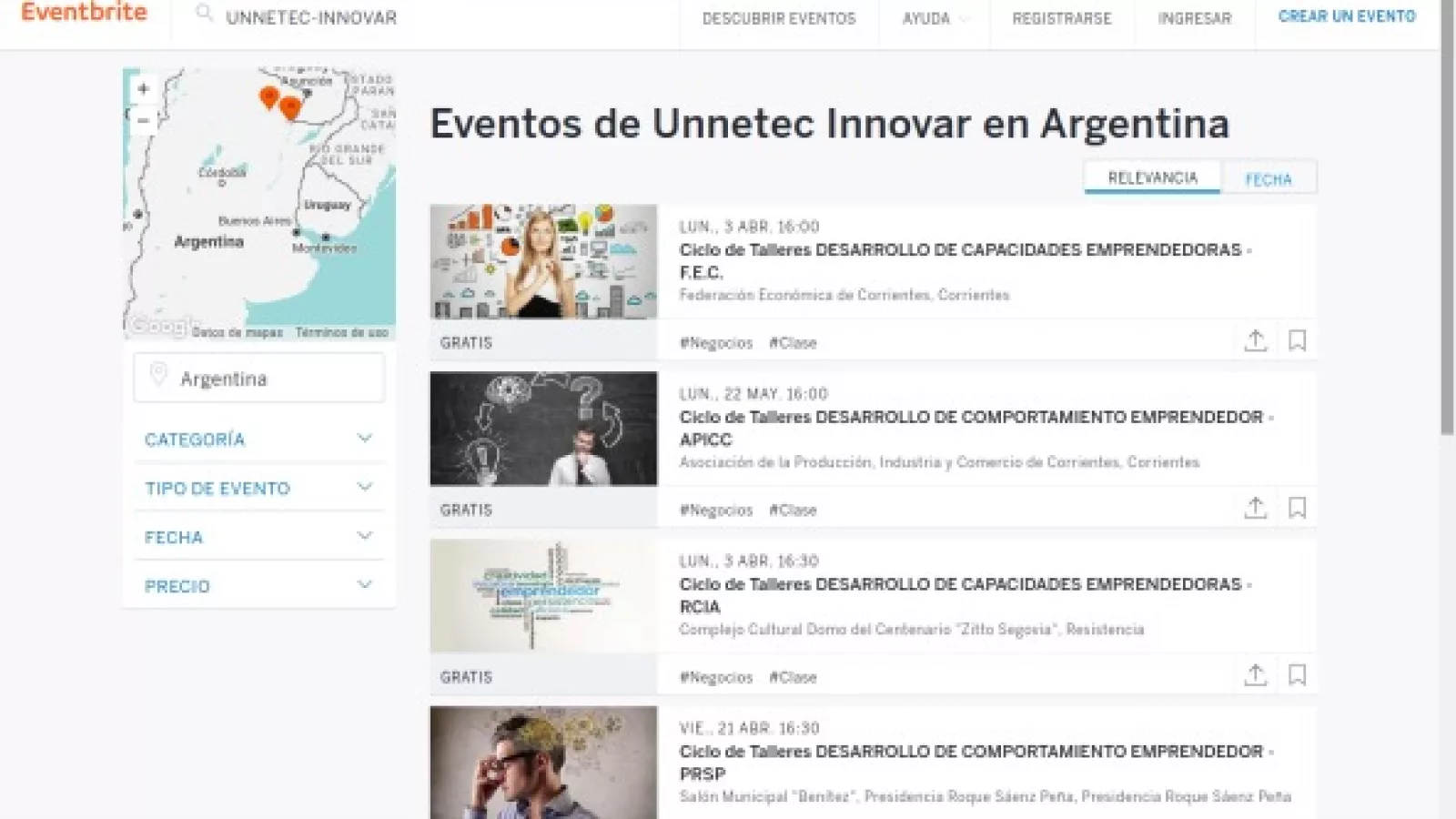
Task: Bookmark the APICC workshop event
Action: (x=1297, y=509)
